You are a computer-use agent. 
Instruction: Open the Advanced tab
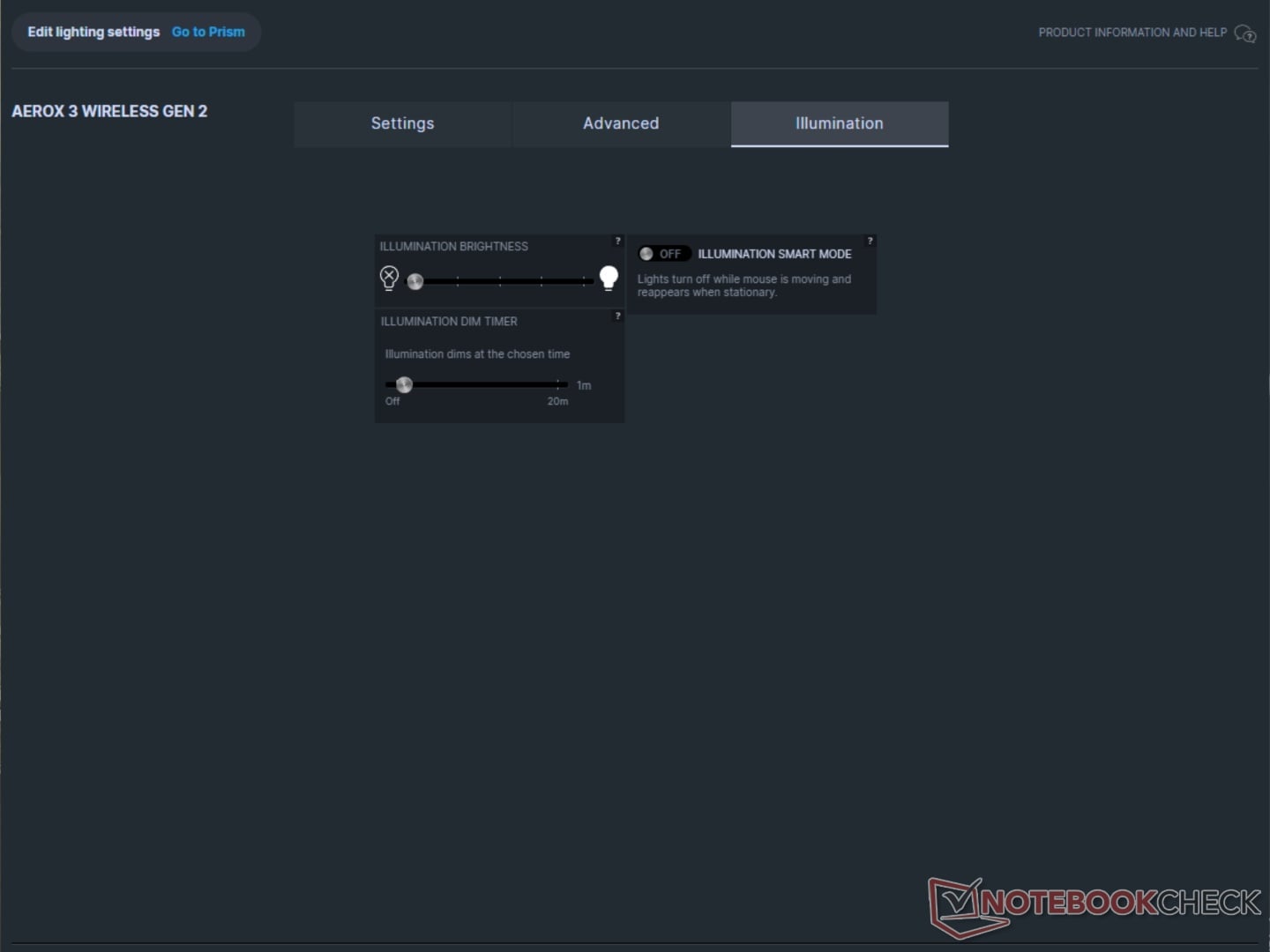[x=621, y=123]
